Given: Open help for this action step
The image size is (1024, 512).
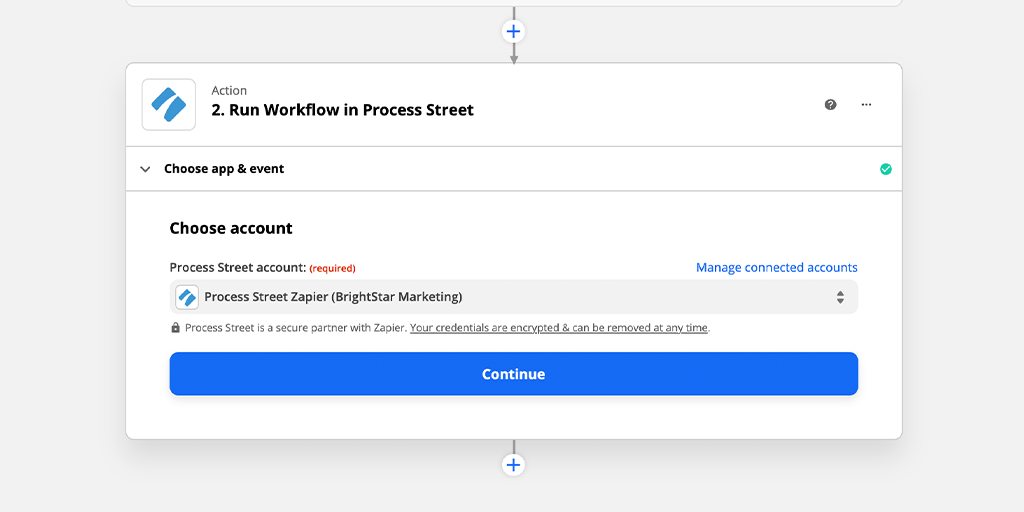Looking at the screenshot, I should (x=830, y=104).
